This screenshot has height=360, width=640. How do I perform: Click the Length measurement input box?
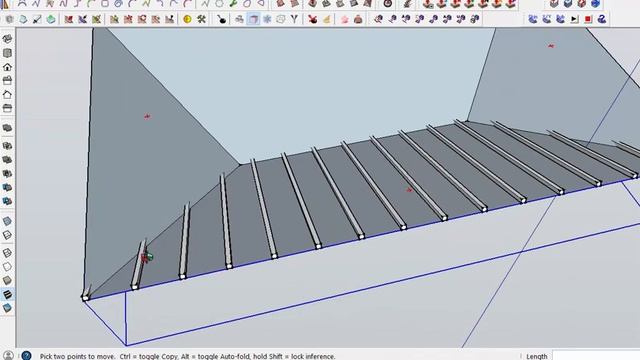click(596, 356)
